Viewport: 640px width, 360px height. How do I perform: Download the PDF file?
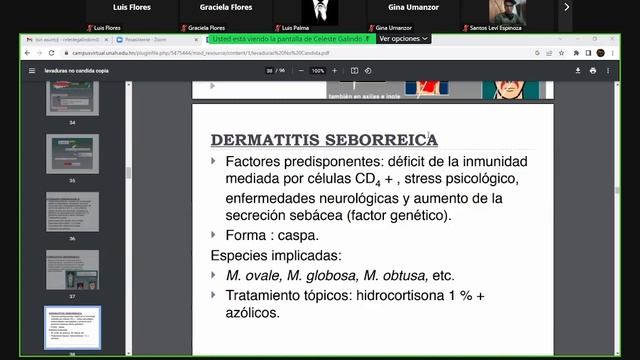[x=578, y=71]
